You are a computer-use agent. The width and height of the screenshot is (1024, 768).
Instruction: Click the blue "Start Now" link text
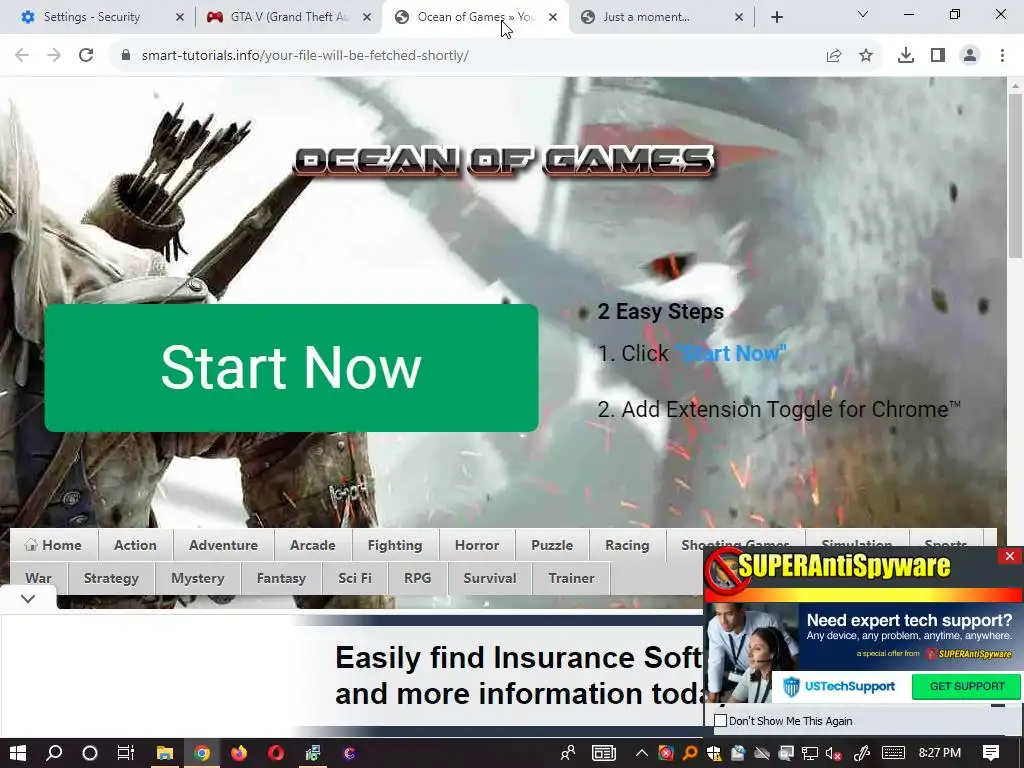731,353
